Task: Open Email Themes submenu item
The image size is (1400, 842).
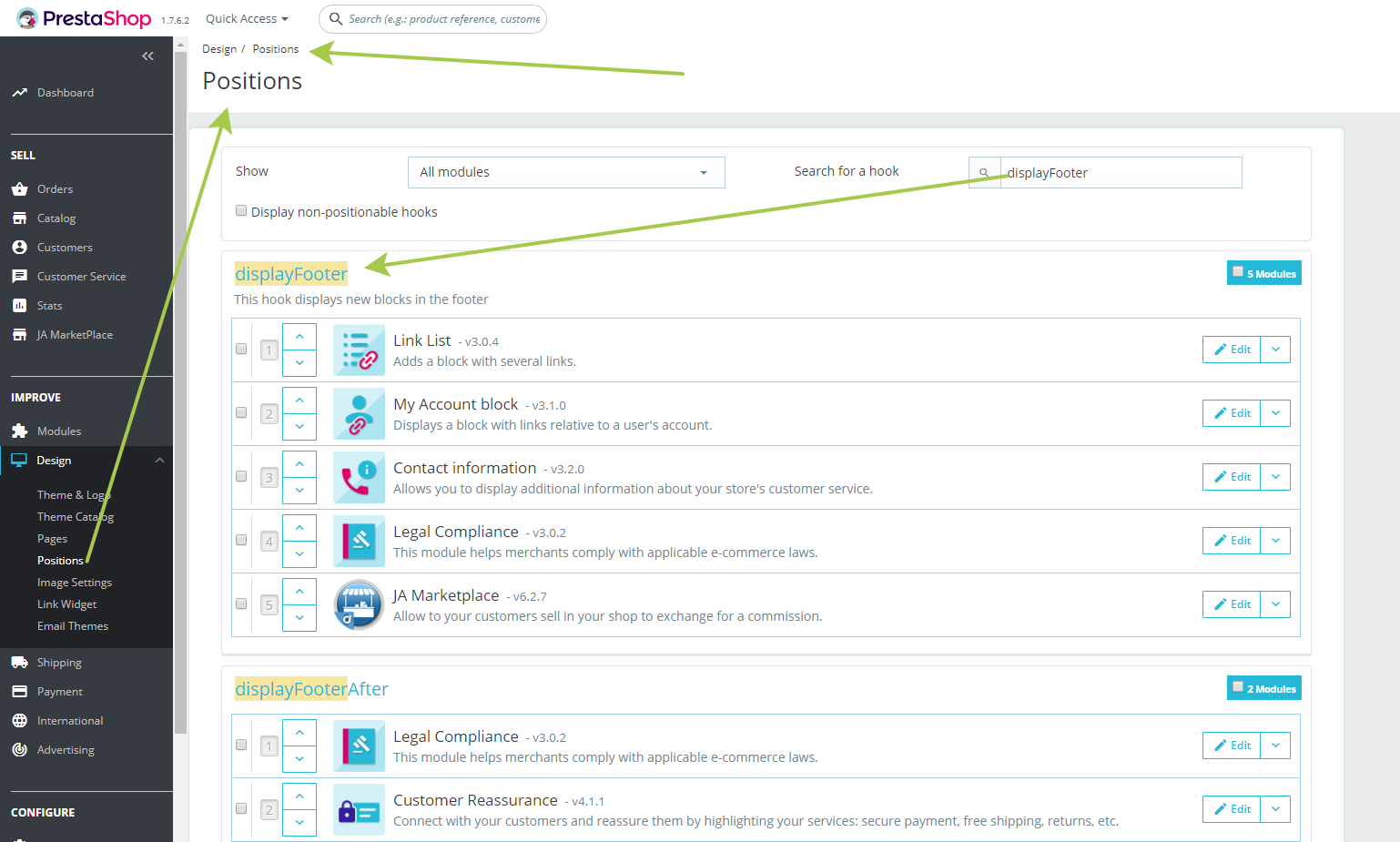Action: pyautogui.click(x=73, y=626)
